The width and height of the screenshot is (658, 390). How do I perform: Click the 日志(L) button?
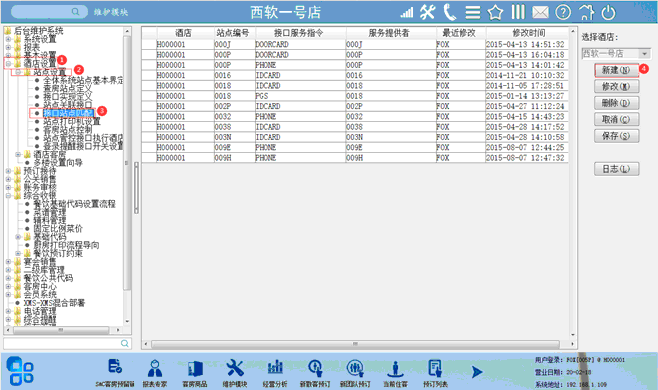tap(616, 169)
